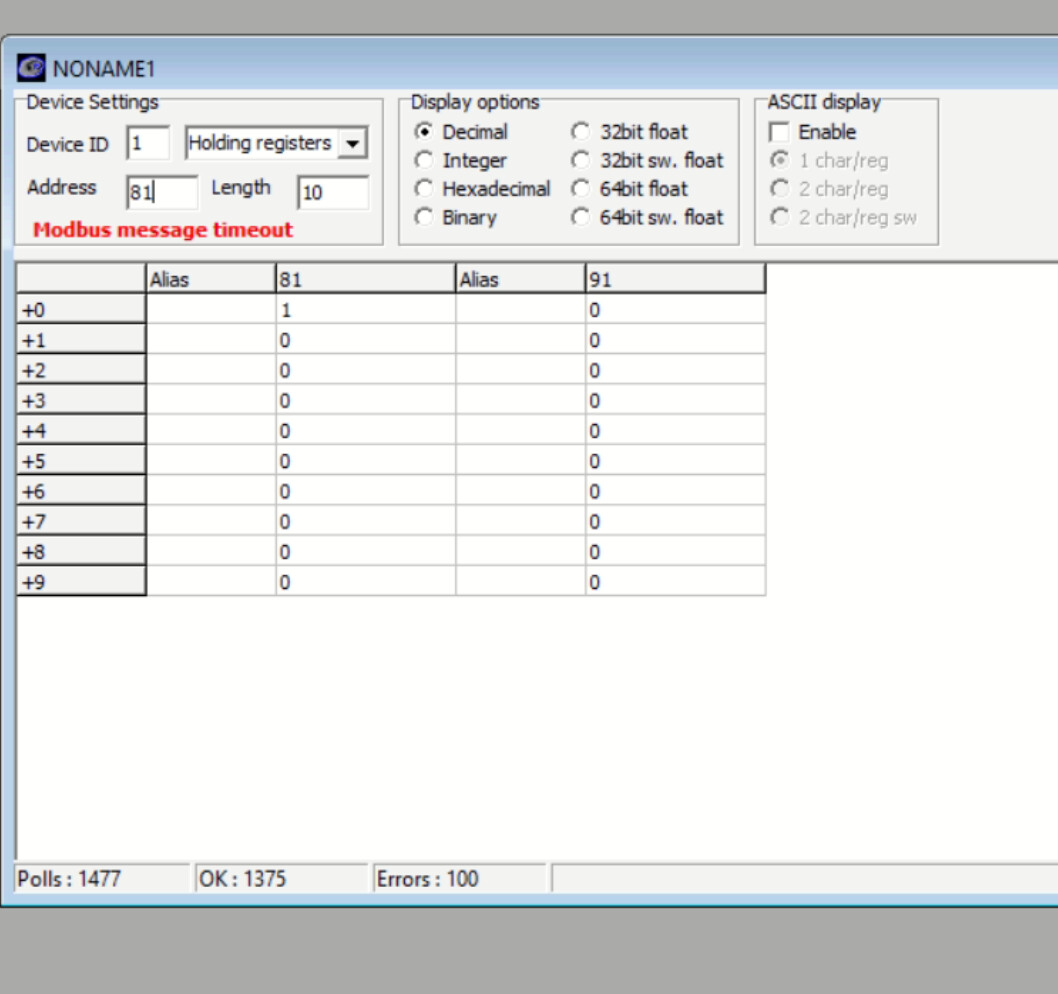Click the +5 alias cell in first column

click(210, 461)
